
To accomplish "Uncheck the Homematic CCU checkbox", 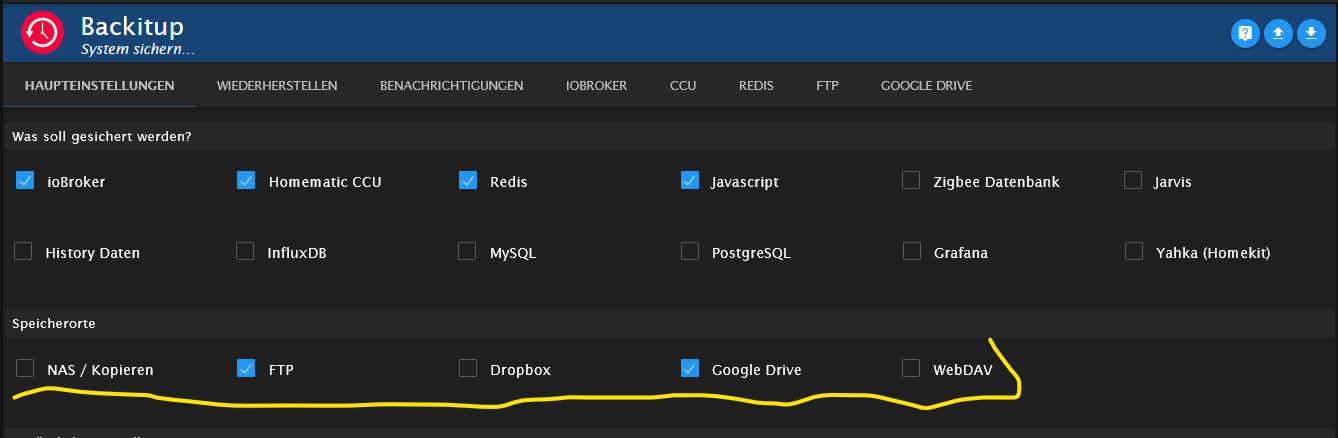I will (x=246, y=181).
